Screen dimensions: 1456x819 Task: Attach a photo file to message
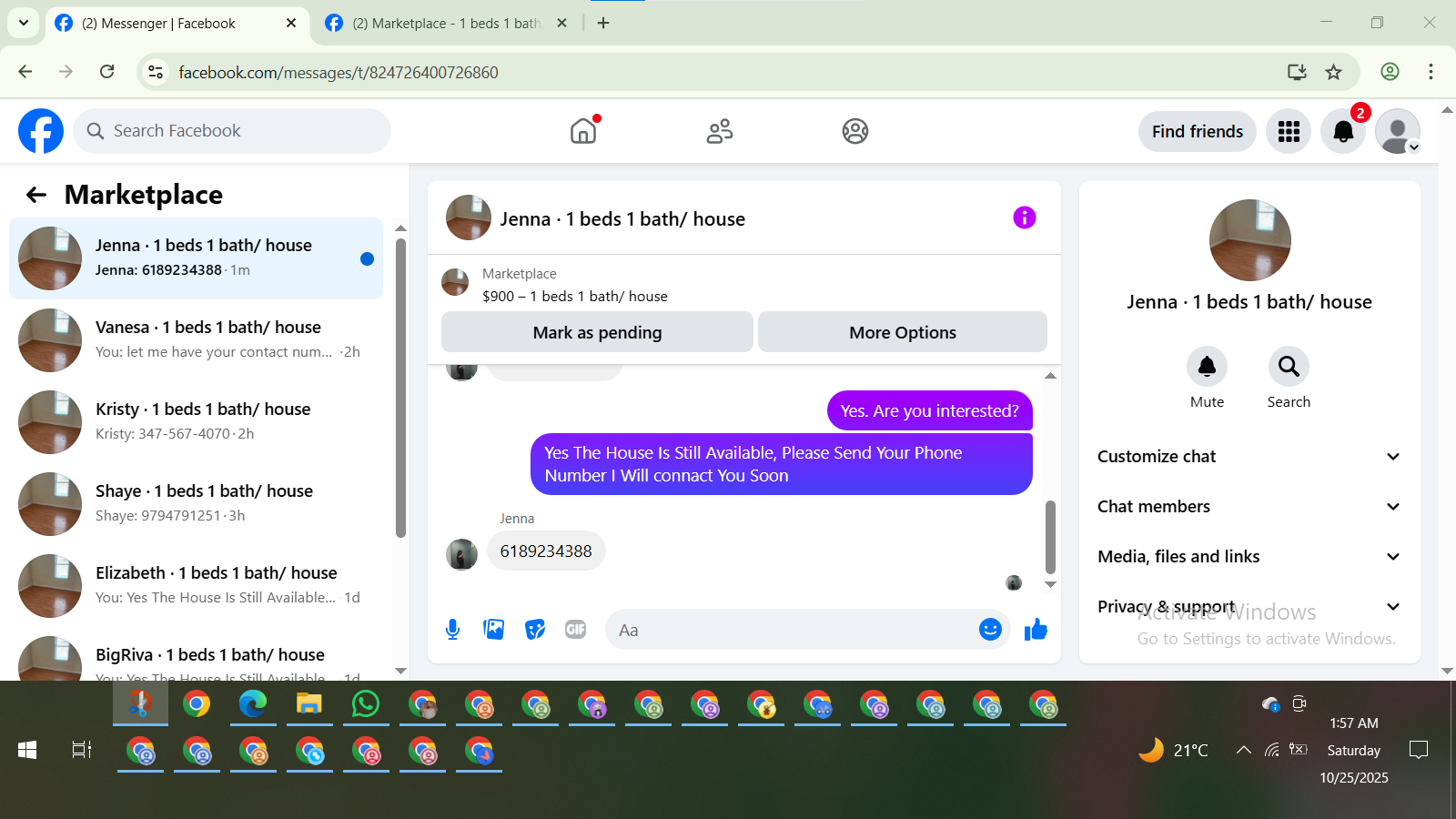494,630
